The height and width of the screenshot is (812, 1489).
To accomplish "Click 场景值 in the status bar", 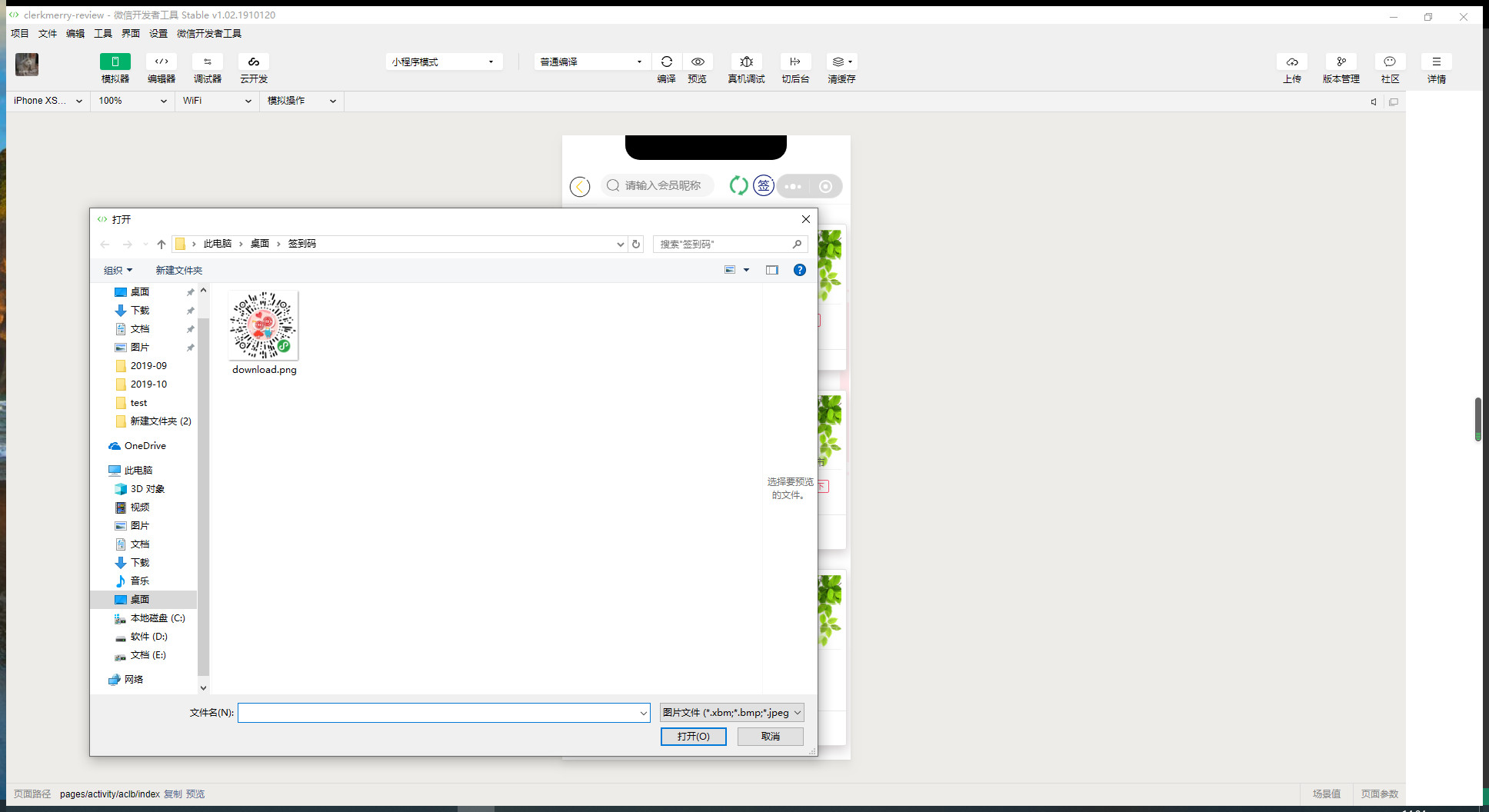I will point(1327,794).
